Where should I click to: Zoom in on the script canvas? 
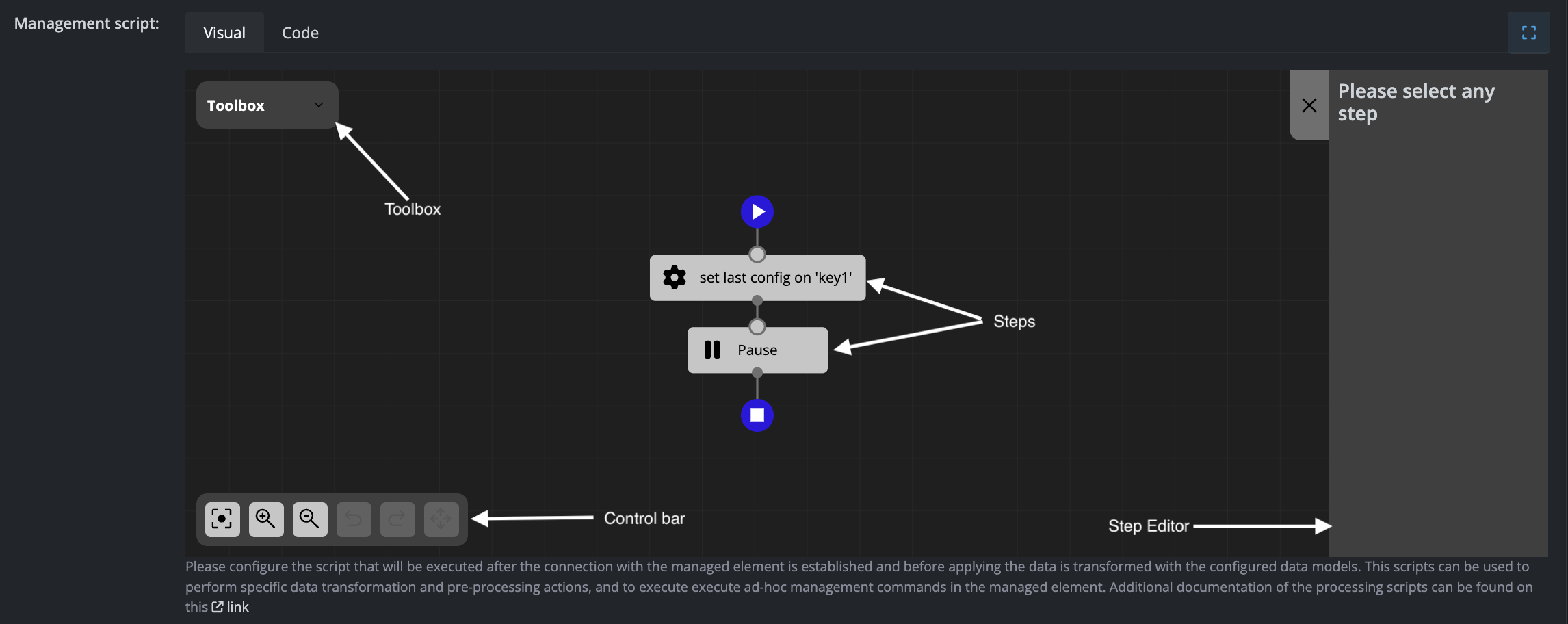pos(266,519)
